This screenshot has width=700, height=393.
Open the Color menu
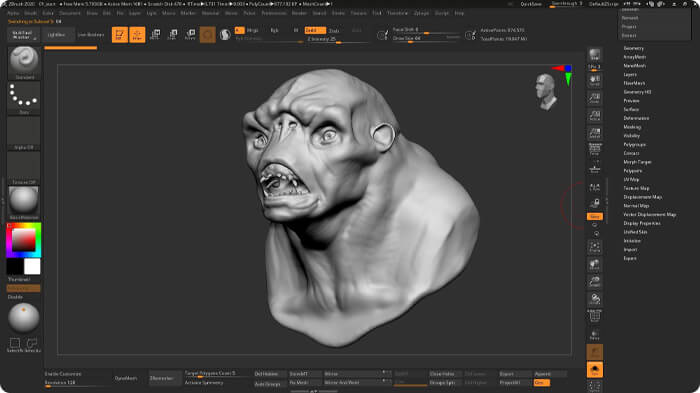[48, 13]
